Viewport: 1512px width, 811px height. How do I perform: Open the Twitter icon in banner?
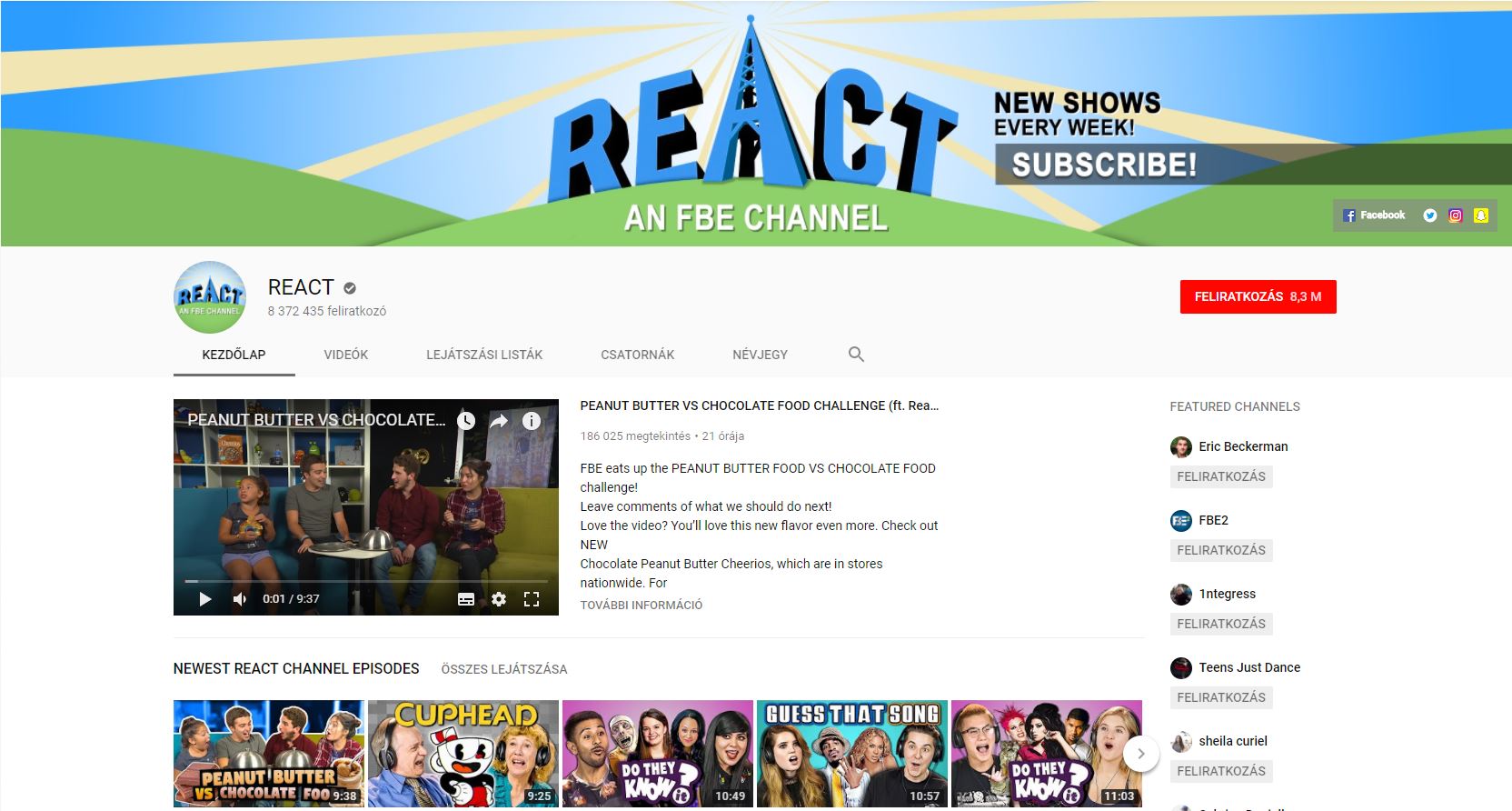coord(1430,215)
